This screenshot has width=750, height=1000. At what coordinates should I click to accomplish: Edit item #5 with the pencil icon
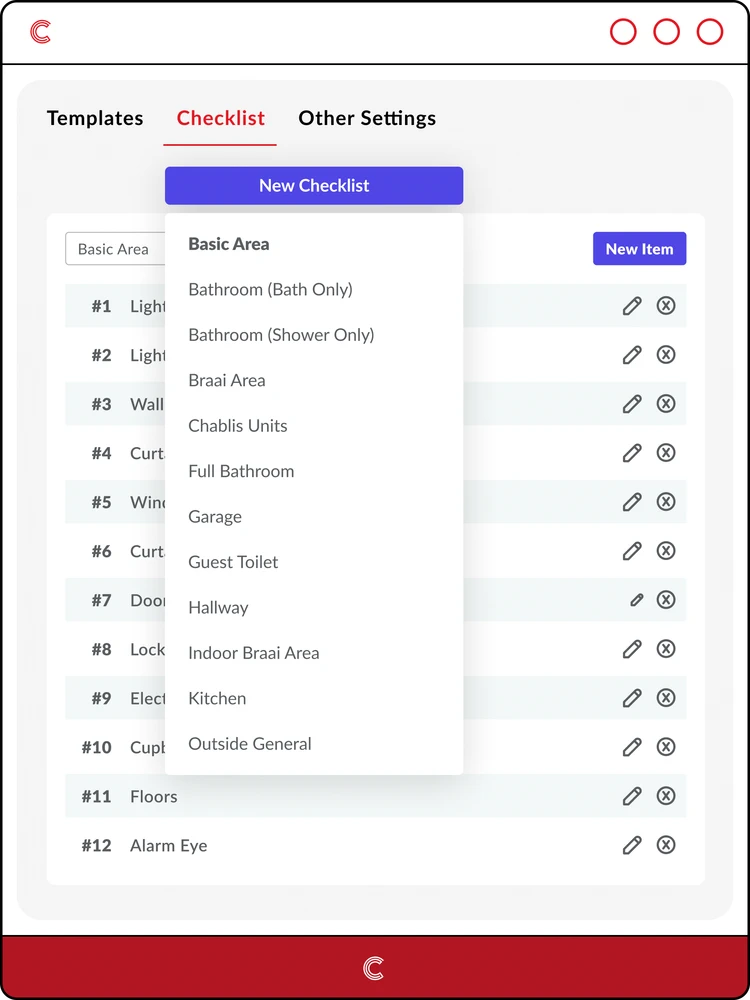click(x=632, y=502)
